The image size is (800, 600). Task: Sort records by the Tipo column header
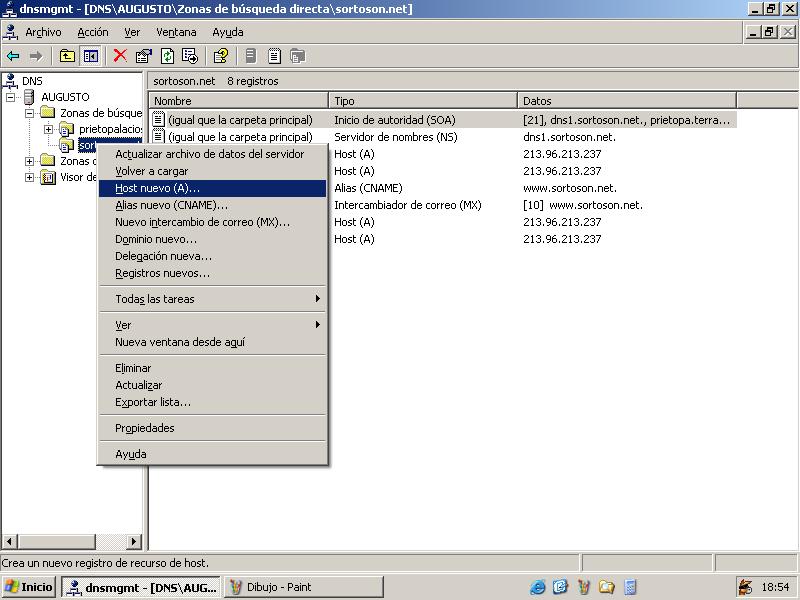pos(423,101)
